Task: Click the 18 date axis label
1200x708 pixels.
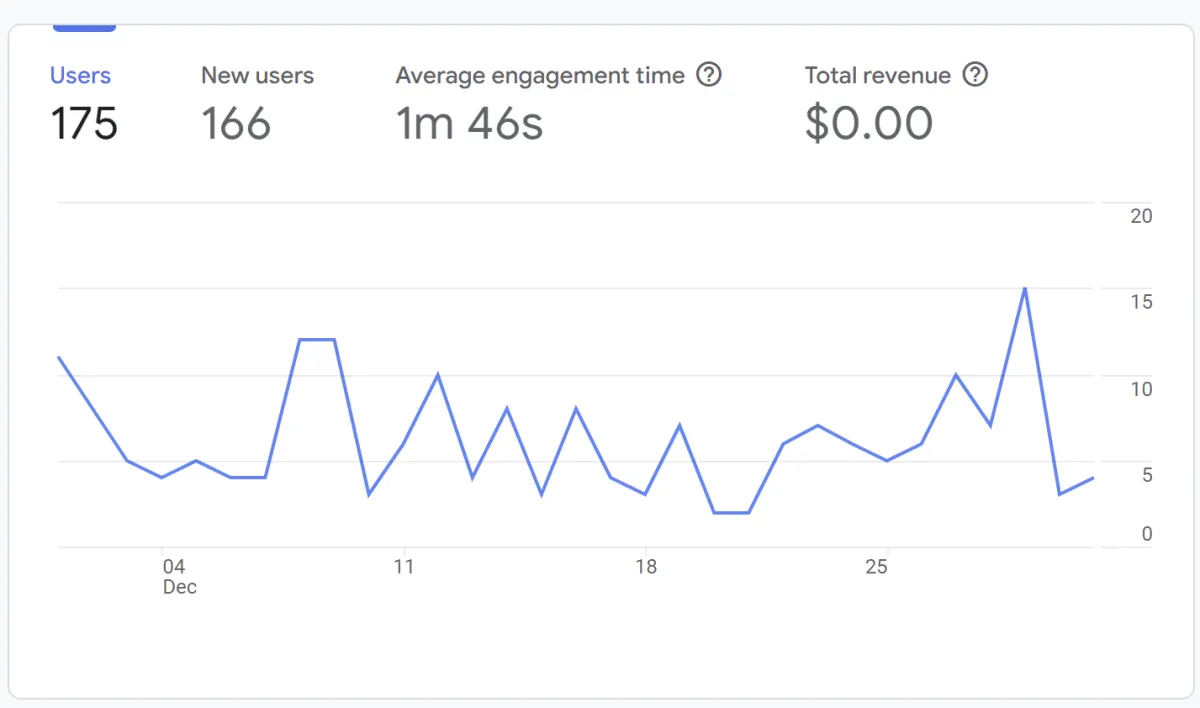Action: click(x=646, y=567)
